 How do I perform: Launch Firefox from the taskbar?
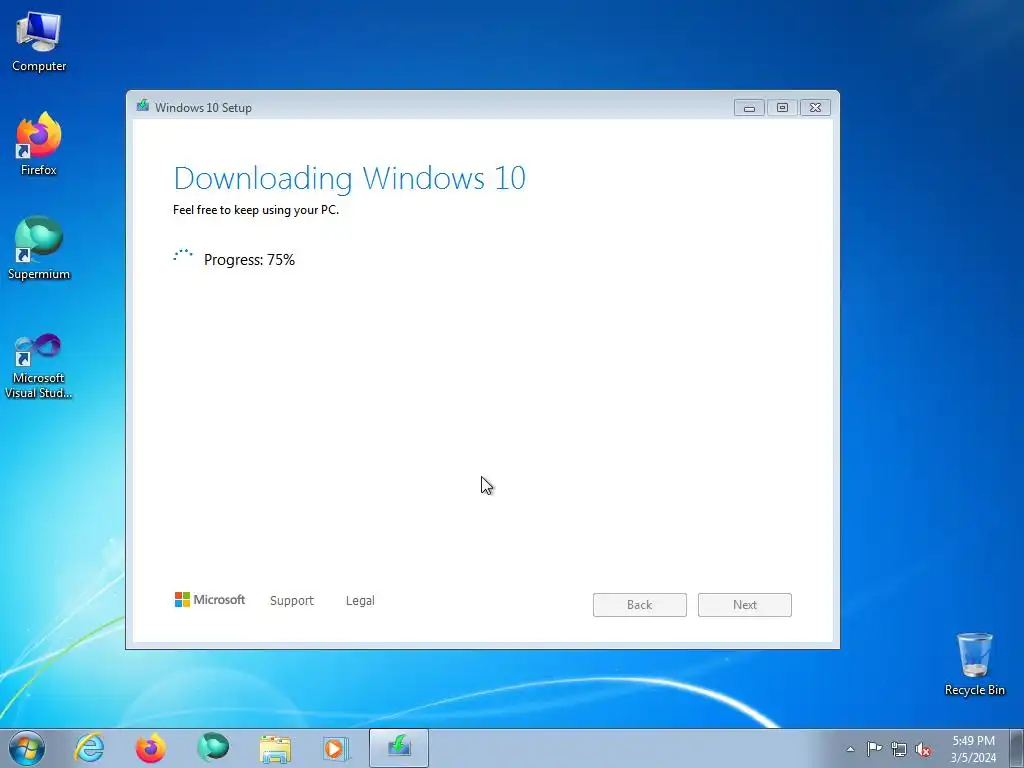tap(150, 748)
